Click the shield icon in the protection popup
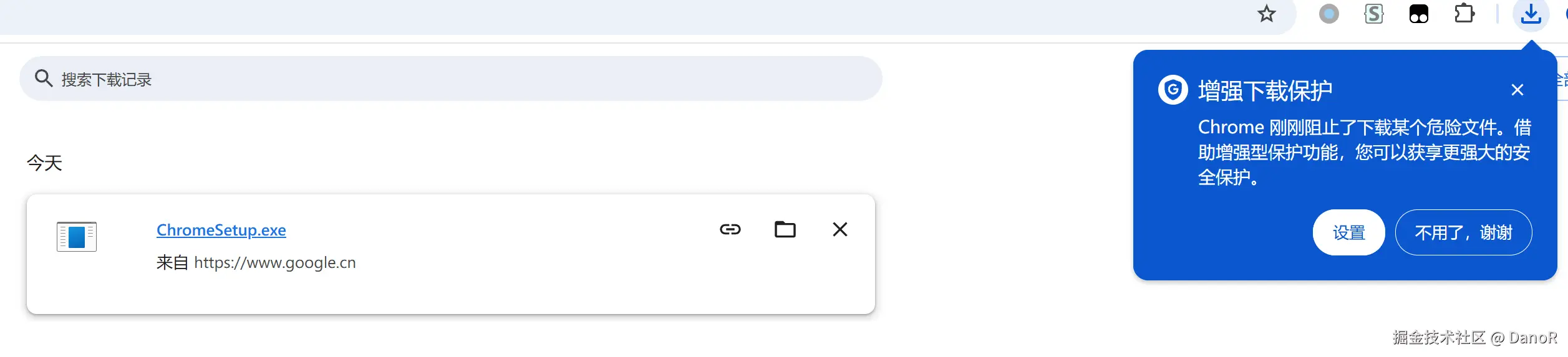The width and height of the screenshot is (1568, 357). point(1173,90)
